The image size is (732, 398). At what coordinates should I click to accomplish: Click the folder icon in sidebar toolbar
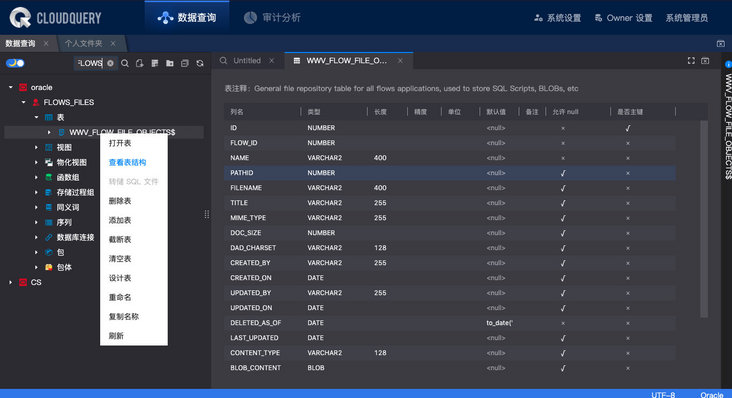point(170,63)
